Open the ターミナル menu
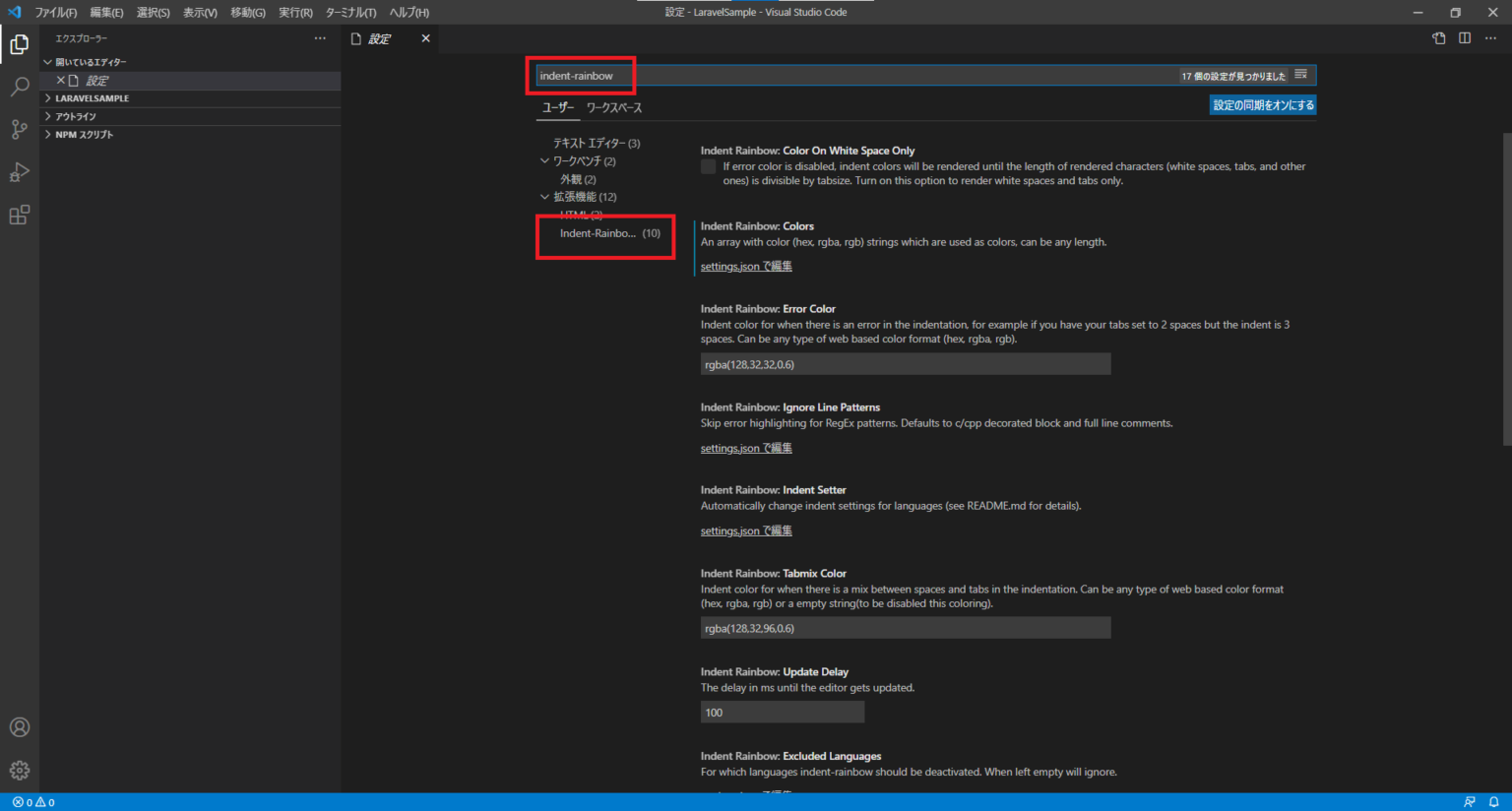Viewport: 1512px width, 811px height. 350,13
